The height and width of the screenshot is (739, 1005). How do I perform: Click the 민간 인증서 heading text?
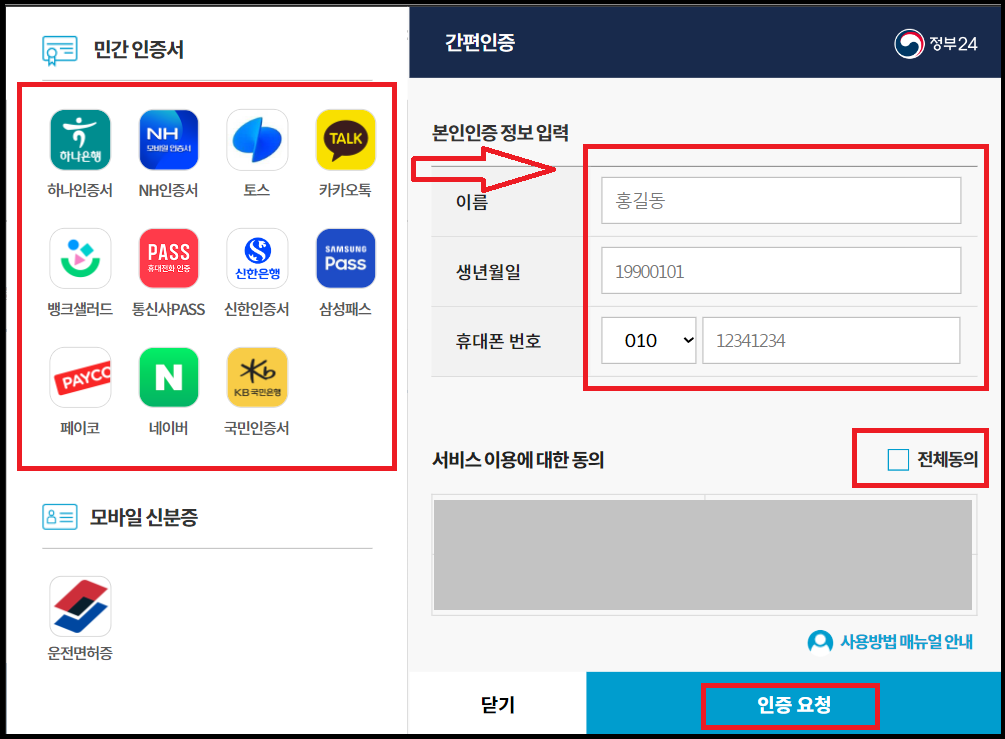[x=138, y=50]
